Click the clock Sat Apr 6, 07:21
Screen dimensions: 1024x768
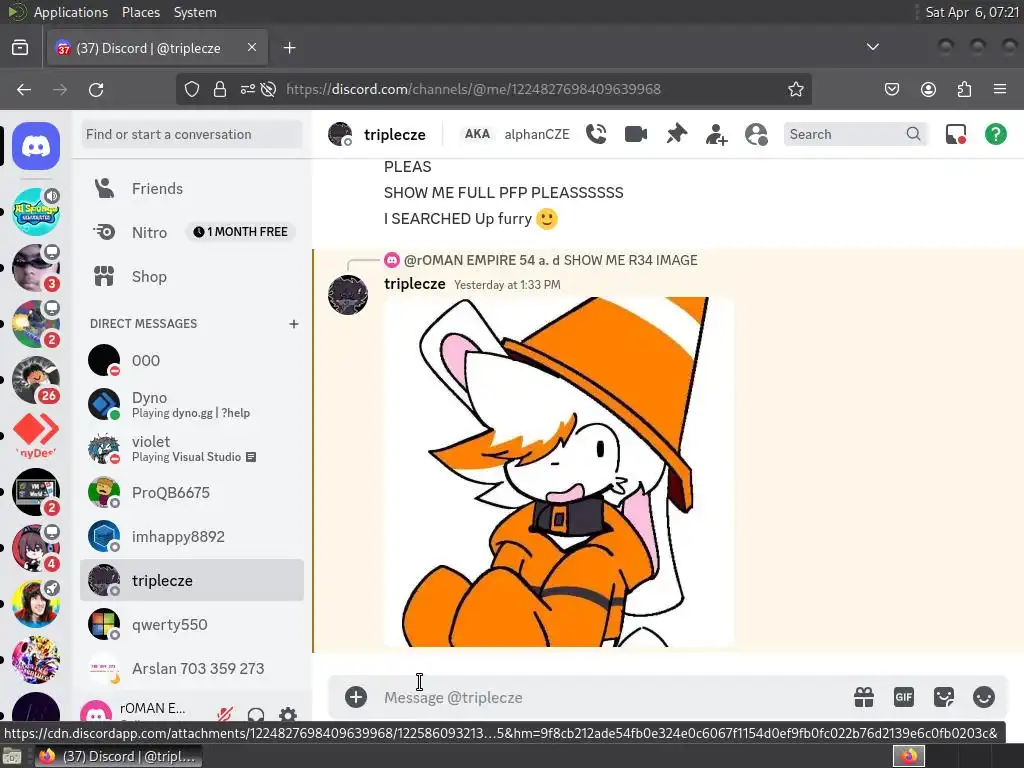972,12
